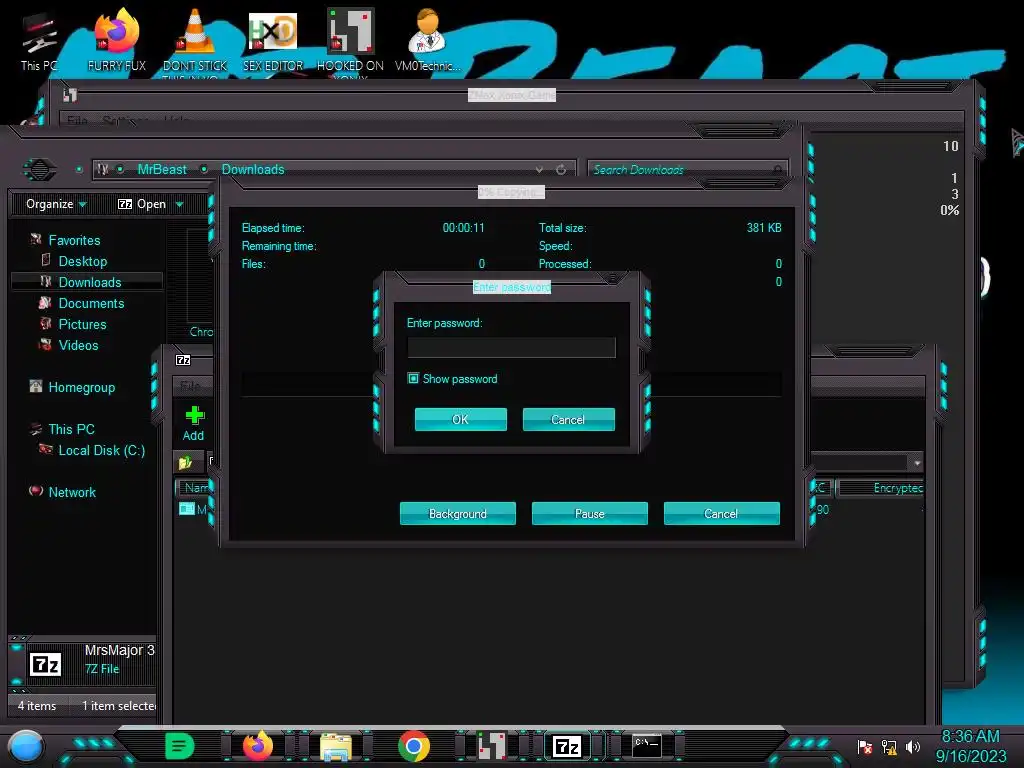The image size is (1024, 768).
Task: Click the Enter password input field
Action: 511,347
